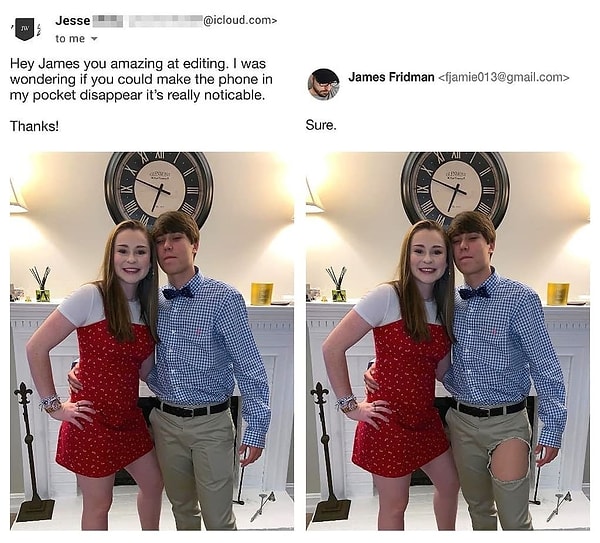Screen dimensions: 600x543
Task: Open the original photo attachment on left
Action: (x=151, y=340)
